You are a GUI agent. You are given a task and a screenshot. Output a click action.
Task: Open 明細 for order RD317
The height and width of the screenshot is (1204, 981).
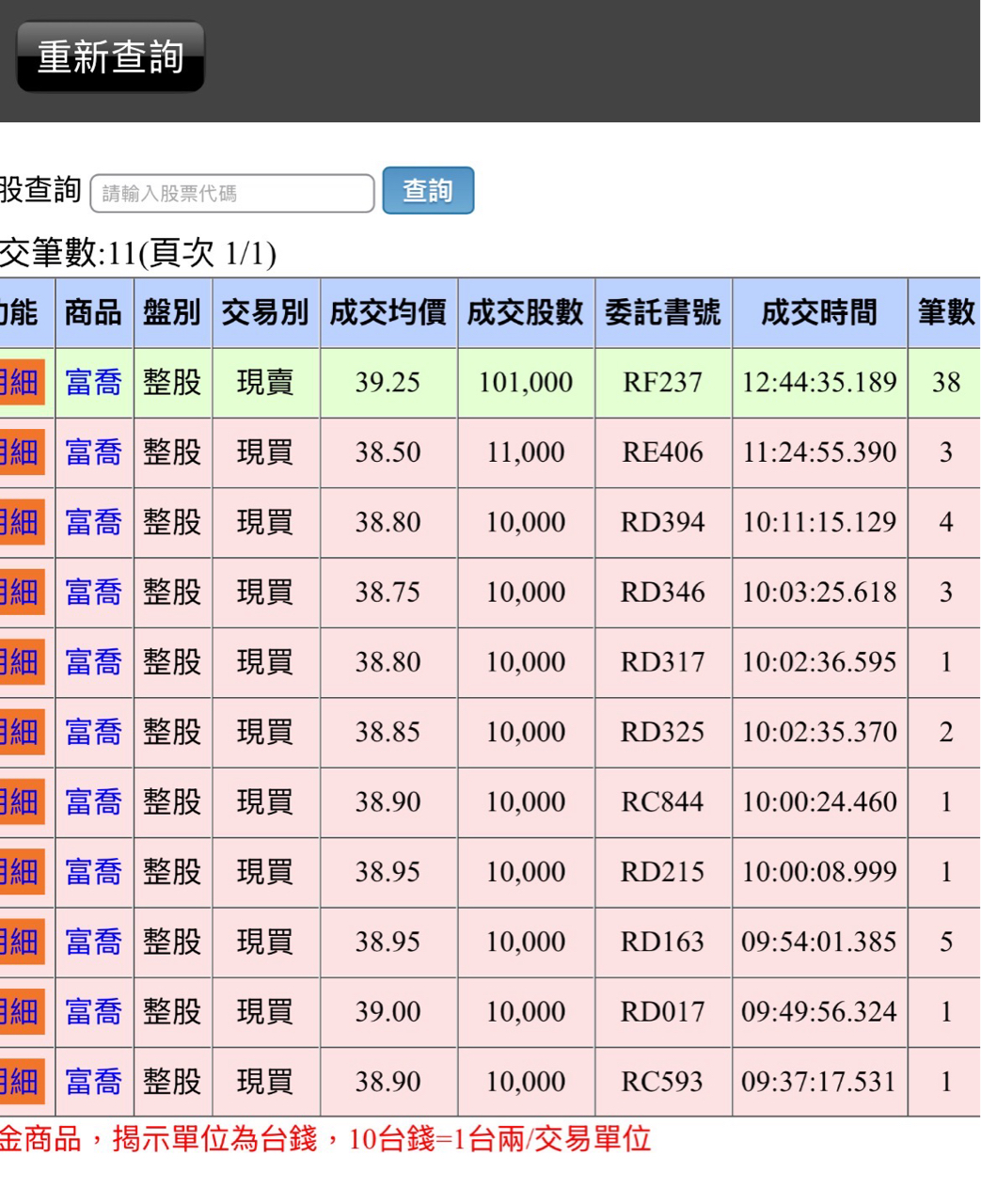click(x=22, y=662)
